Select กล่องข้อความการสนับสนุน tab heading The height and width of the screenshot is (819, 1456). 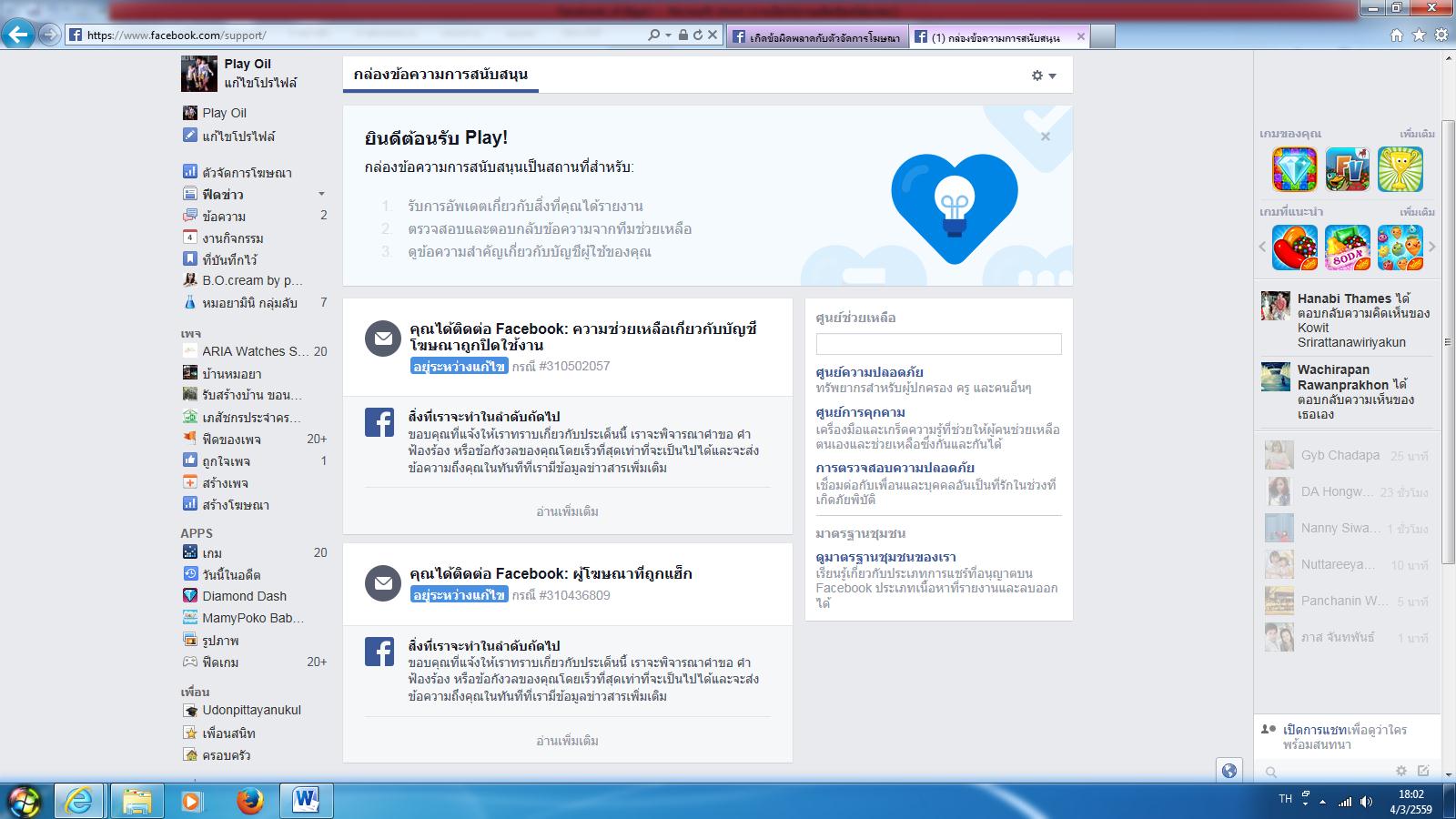440,75
